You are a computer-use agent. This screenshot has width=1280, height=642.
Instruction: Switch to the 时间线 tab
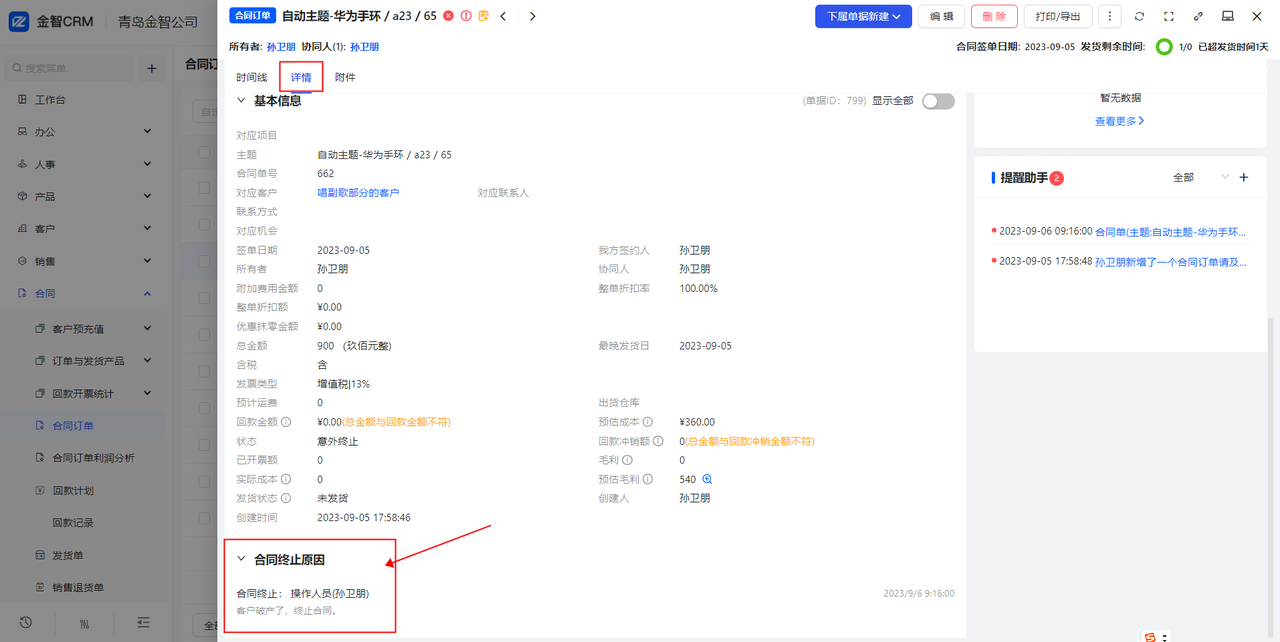click(252, 77)
